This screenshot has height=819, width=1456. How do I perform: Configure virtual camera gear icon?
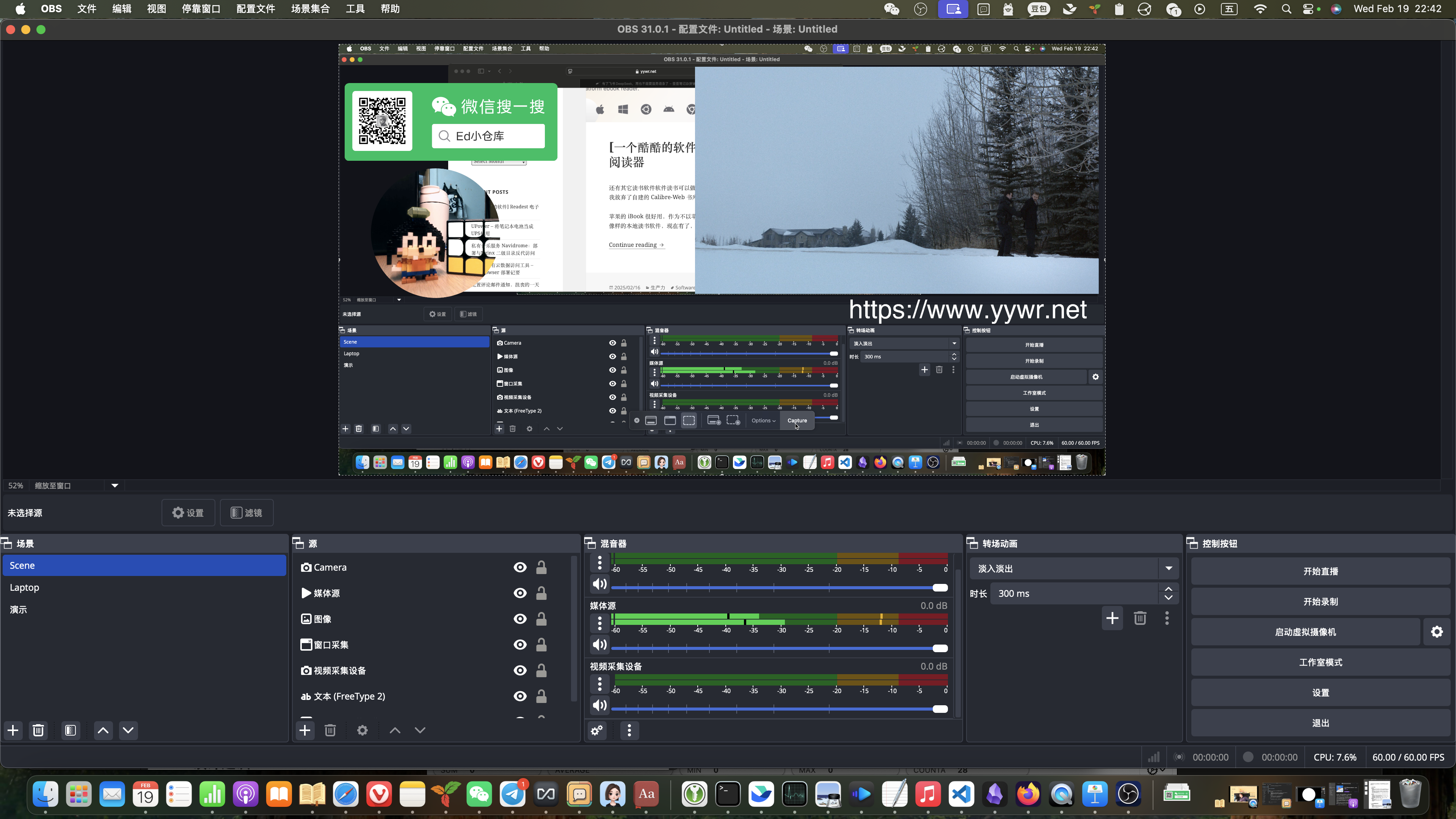1437,632
